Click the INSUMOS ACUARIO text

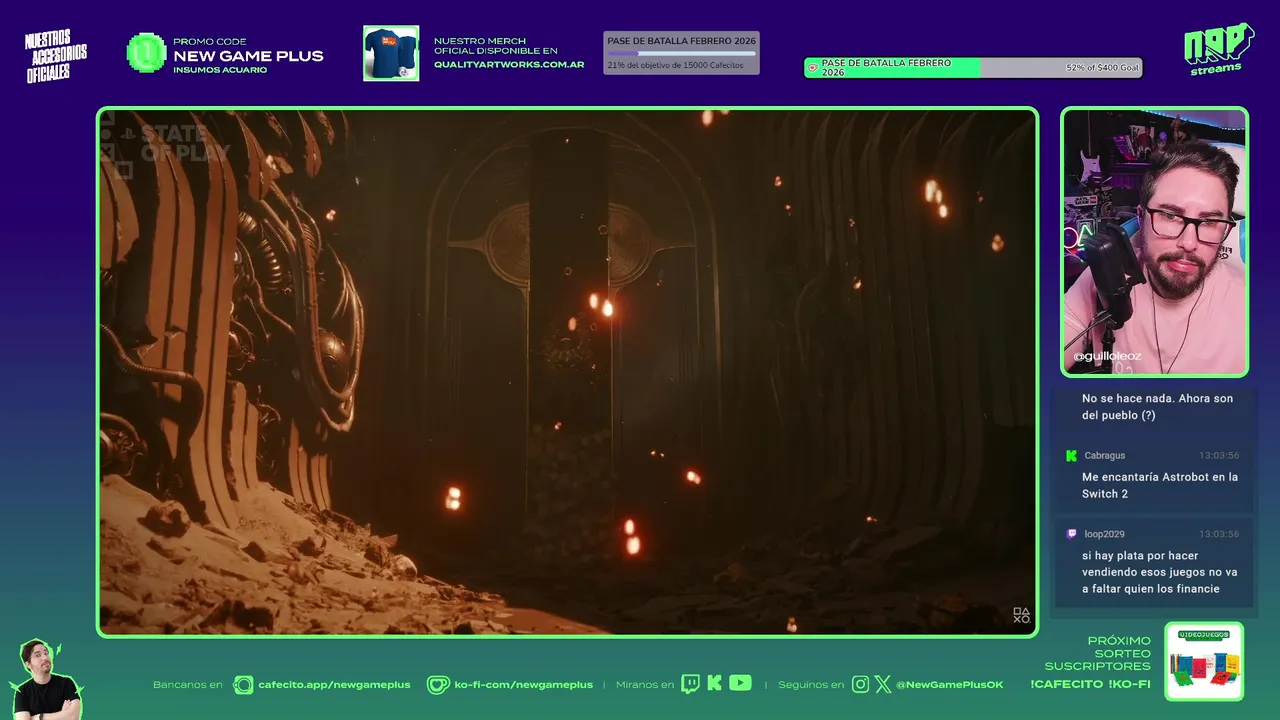click(x=220, y=70)
